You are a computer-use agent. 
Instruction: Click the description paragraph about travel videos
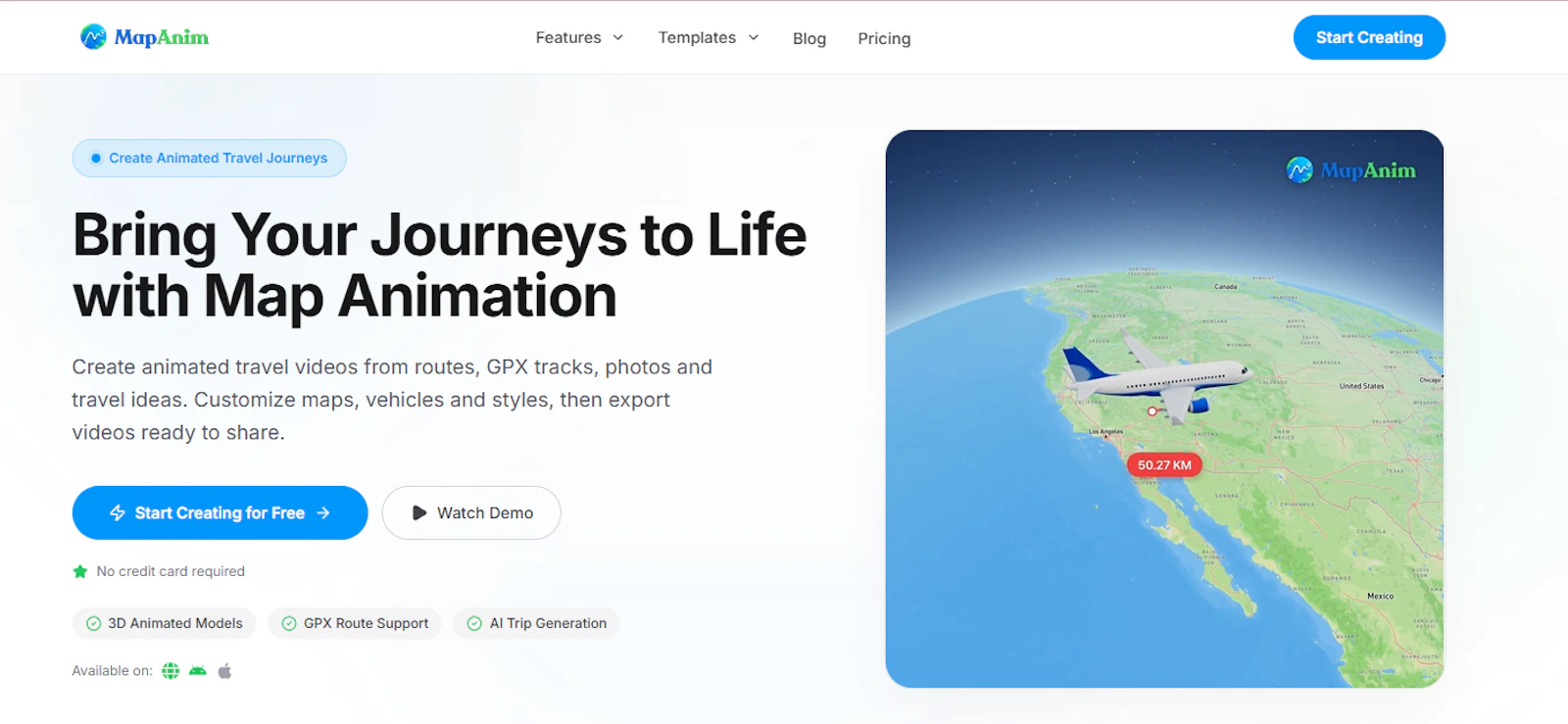(392, 400)
